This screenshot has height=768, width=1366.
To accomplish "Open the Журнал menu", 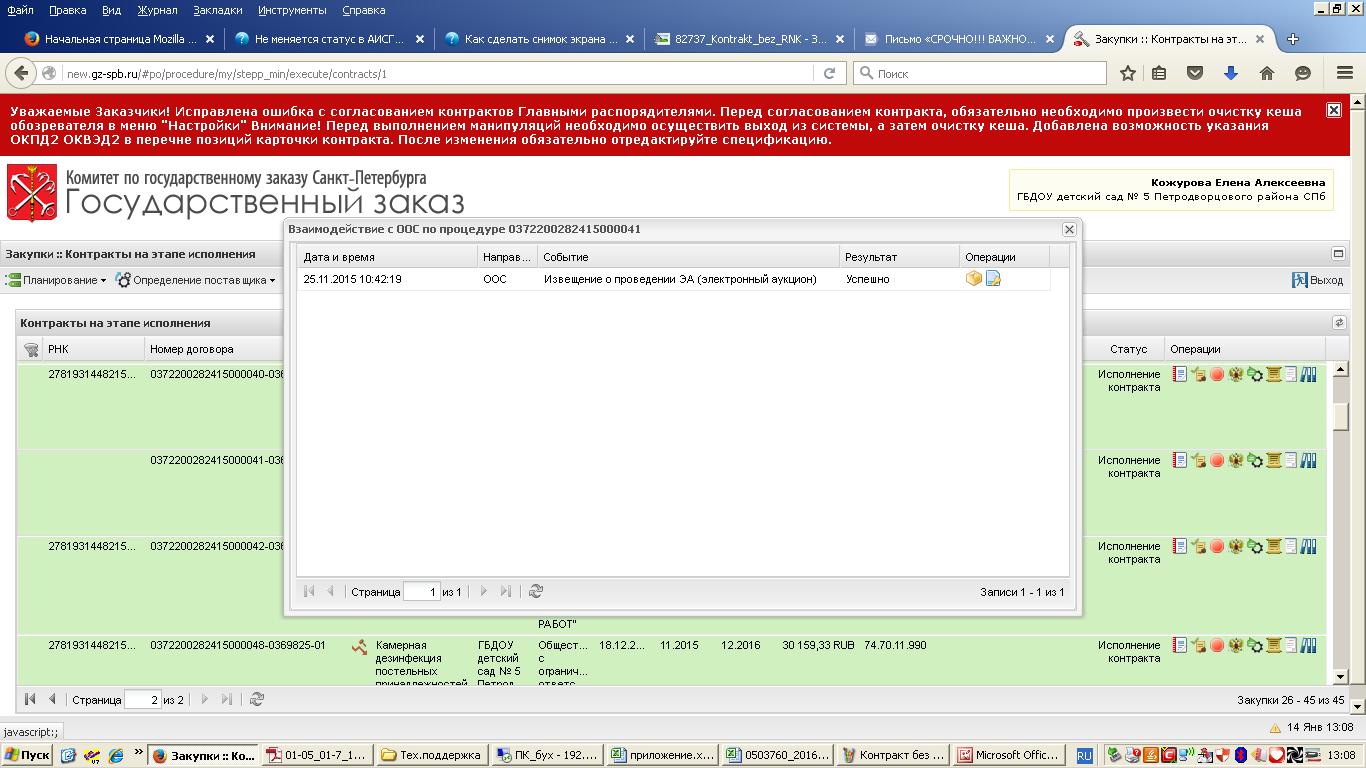I will 156,10.
